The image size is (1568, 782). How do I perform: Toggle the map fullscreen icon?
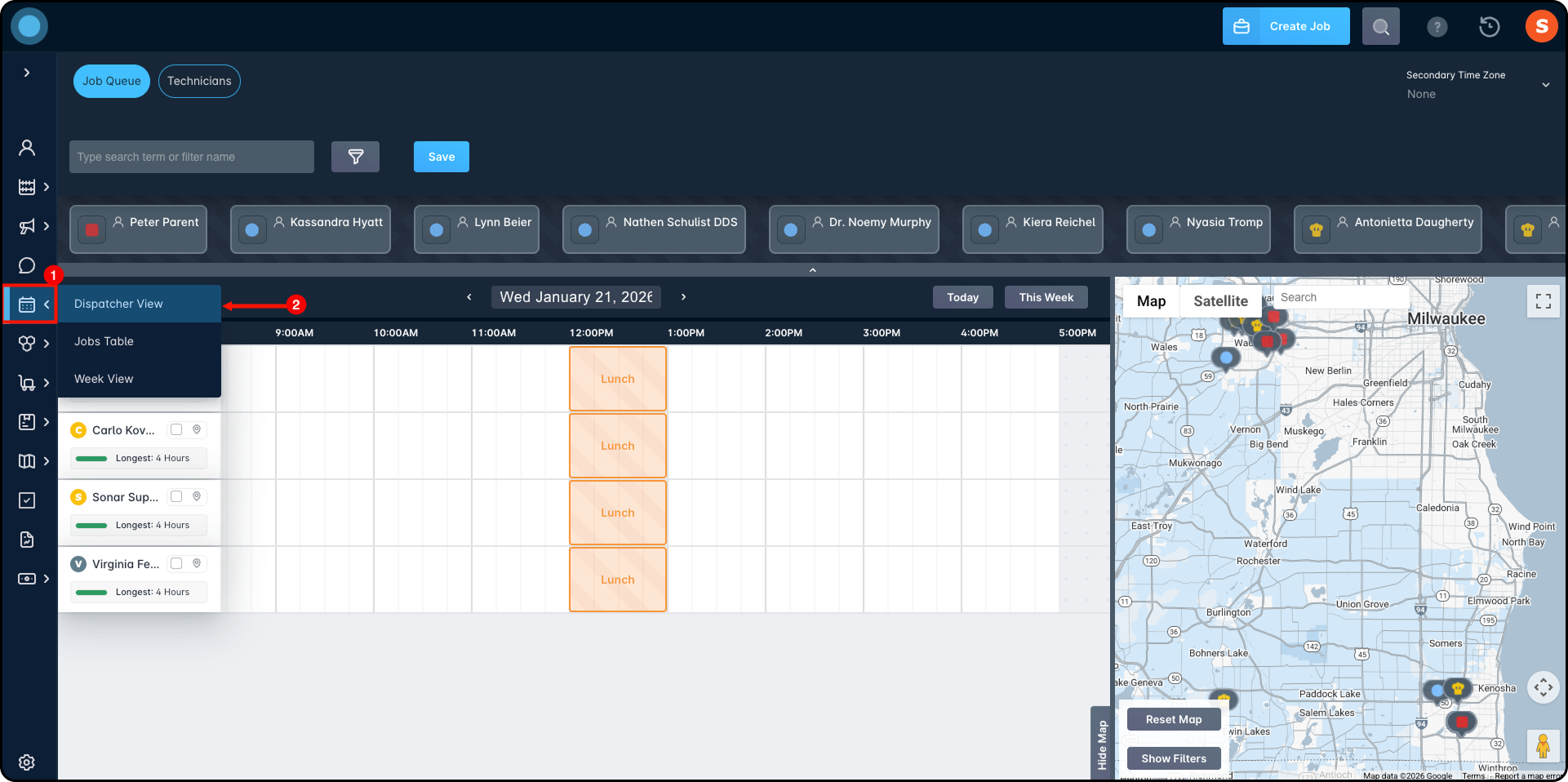click(1543, 301)
